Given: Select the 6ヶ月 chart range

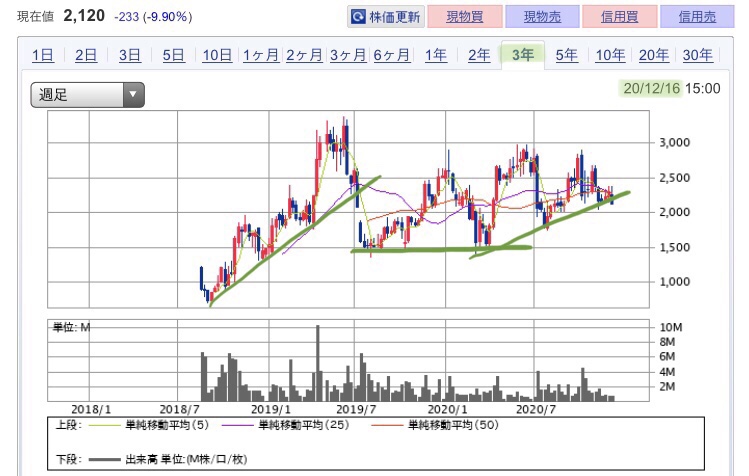Looking at the screenshot, I should 391,55.
